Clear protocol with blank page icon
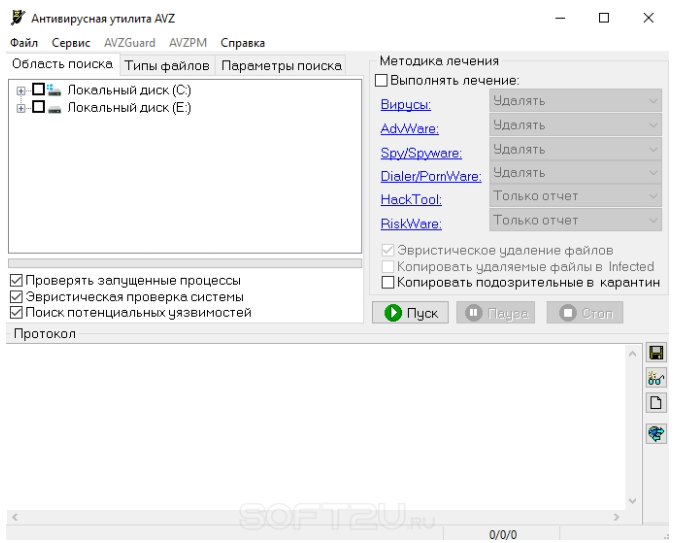674x543 pixels. pyautogui.click(x=656, y=403)
